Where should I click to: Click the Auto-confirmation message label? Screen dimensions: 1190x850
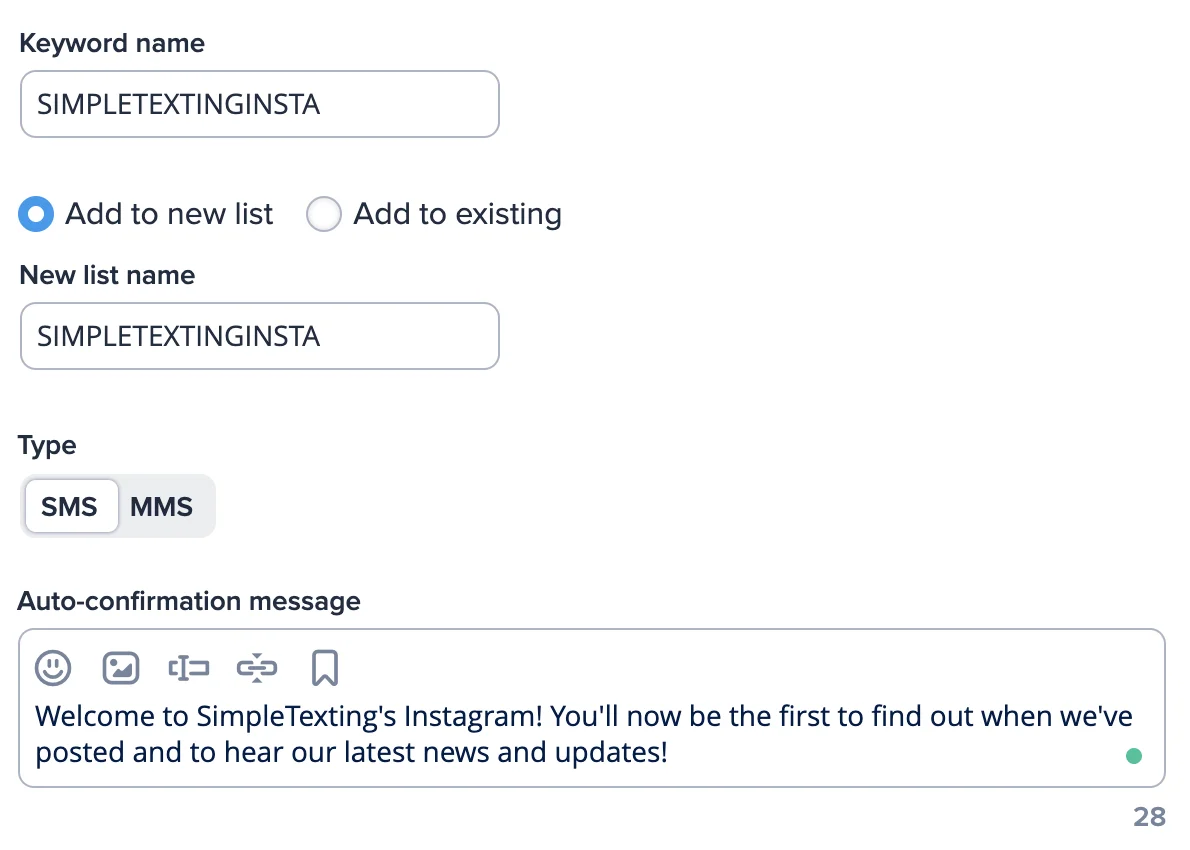188,601
